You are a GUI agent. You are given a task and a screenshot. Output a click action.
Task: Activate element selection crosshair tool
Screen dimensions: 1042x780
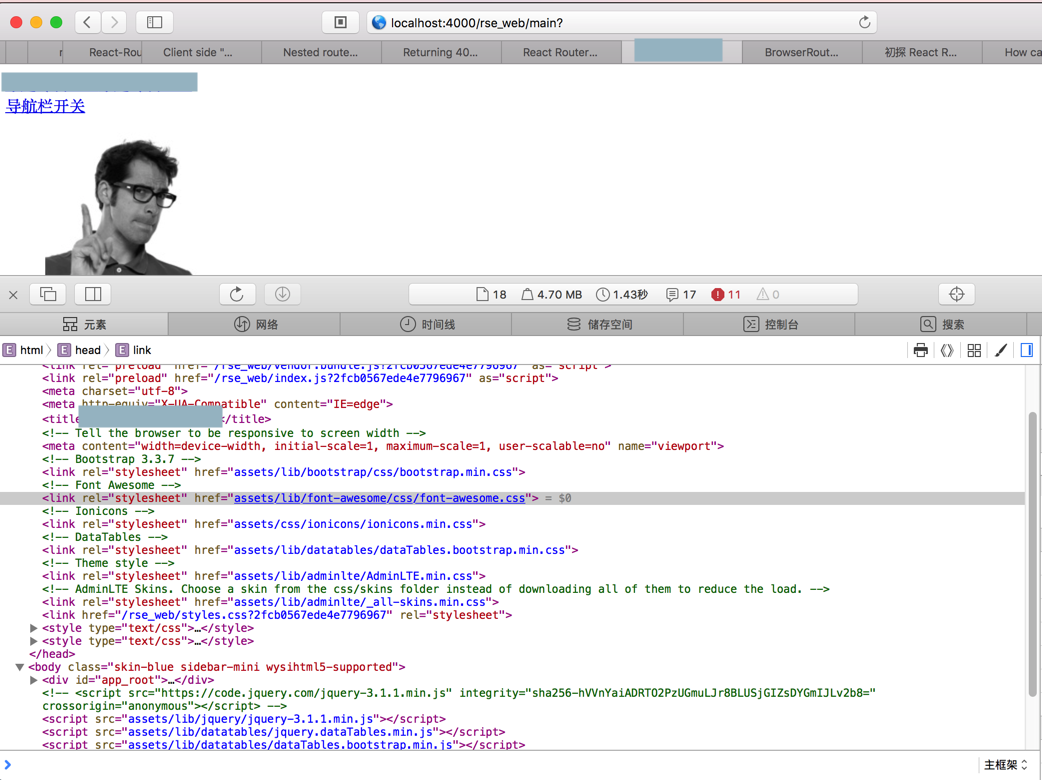956,294
